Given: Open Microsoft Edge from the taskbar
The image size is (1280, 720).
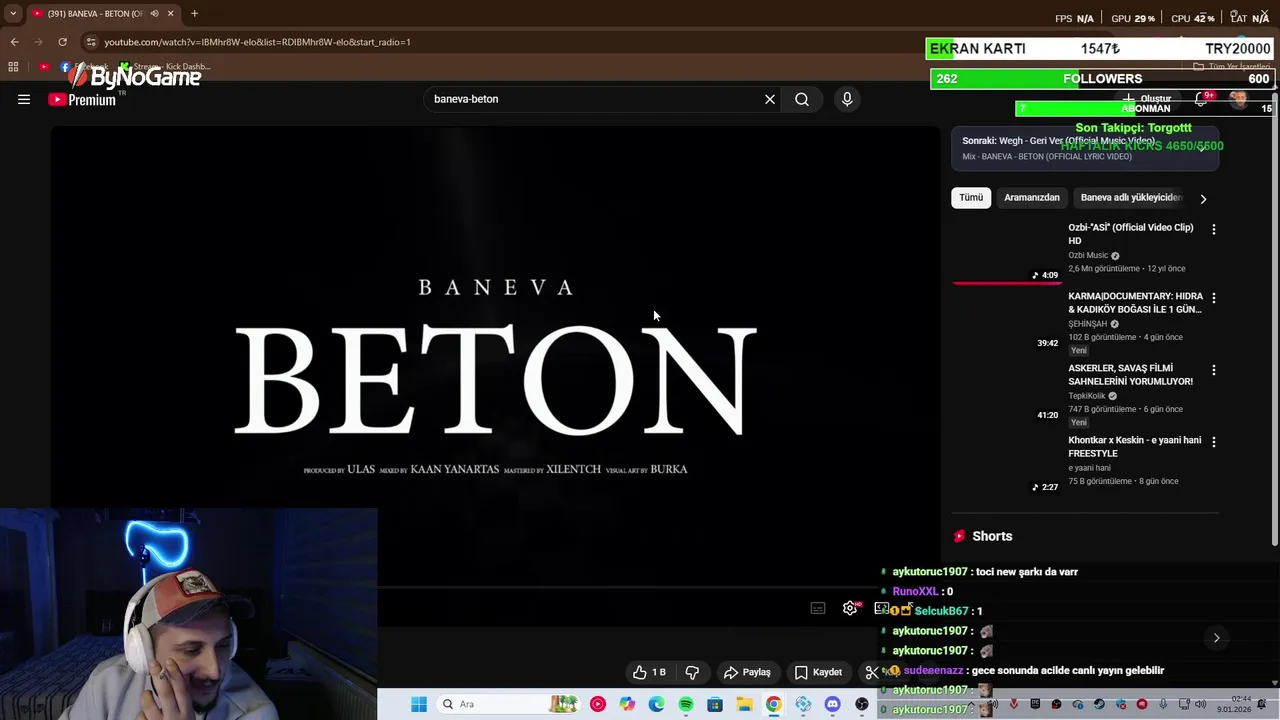Looking at the screenshot, I should (656, 704).
